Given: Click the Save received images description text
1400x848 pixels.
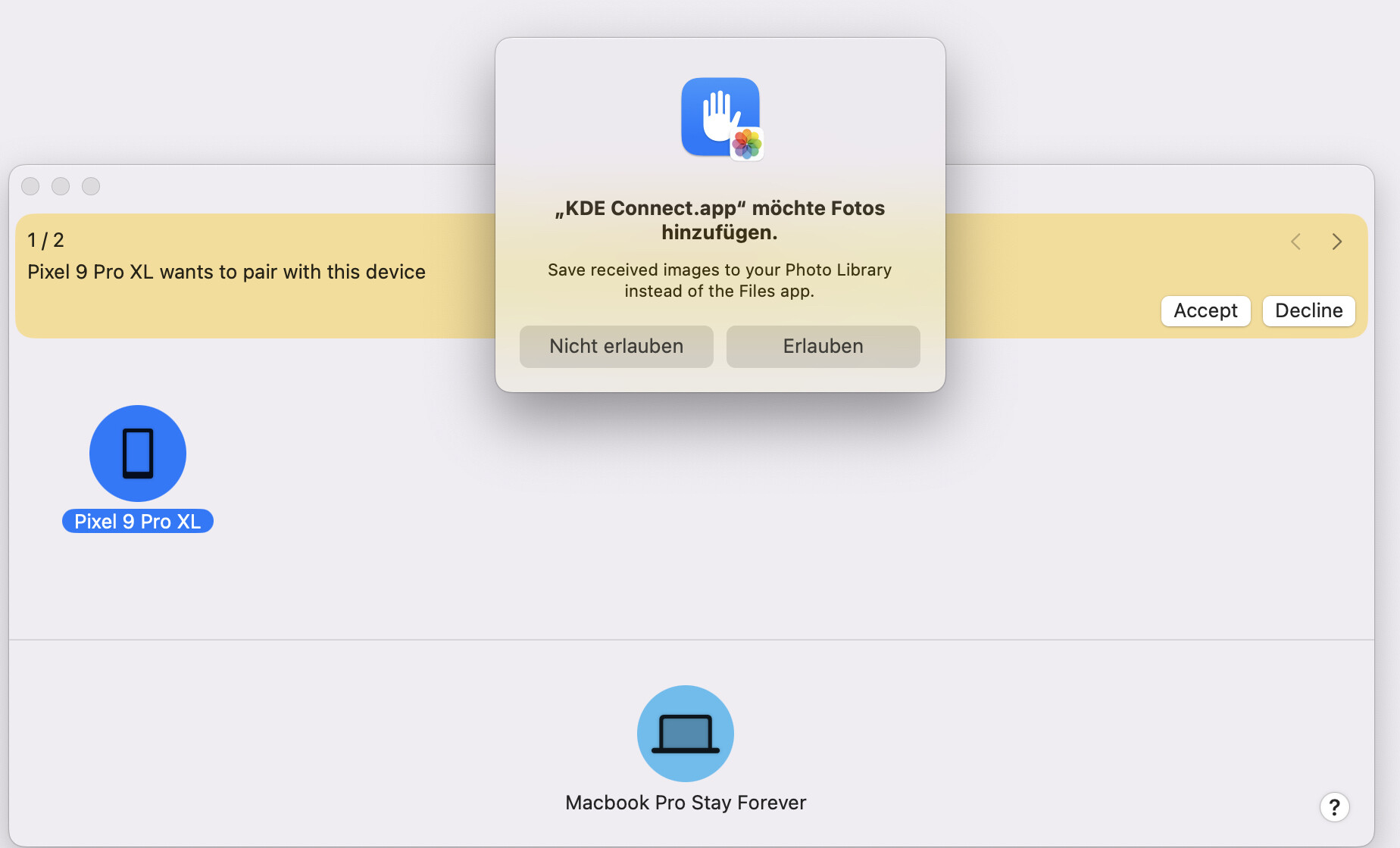Looking at the screenshot, I should click(x=720, y=280).
